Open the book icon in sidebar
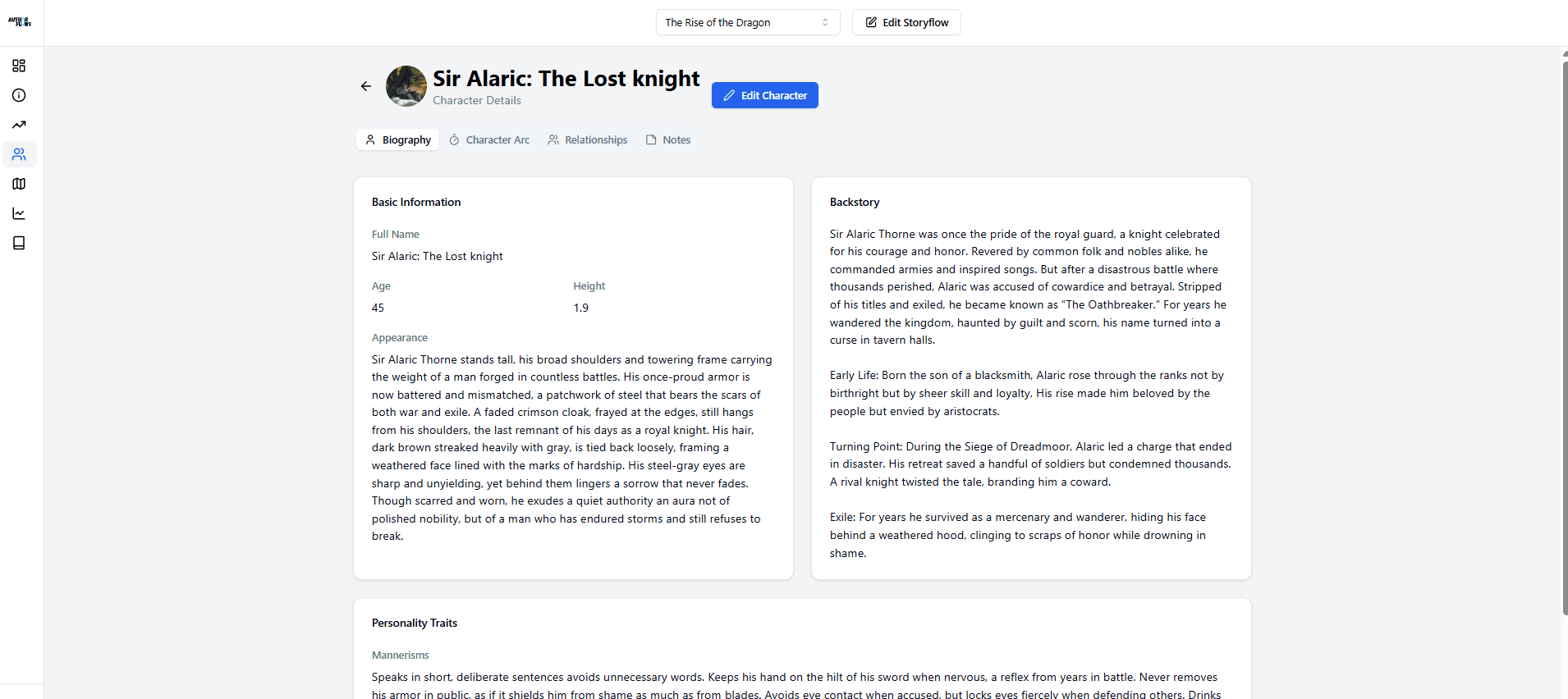 click(19, 243)
